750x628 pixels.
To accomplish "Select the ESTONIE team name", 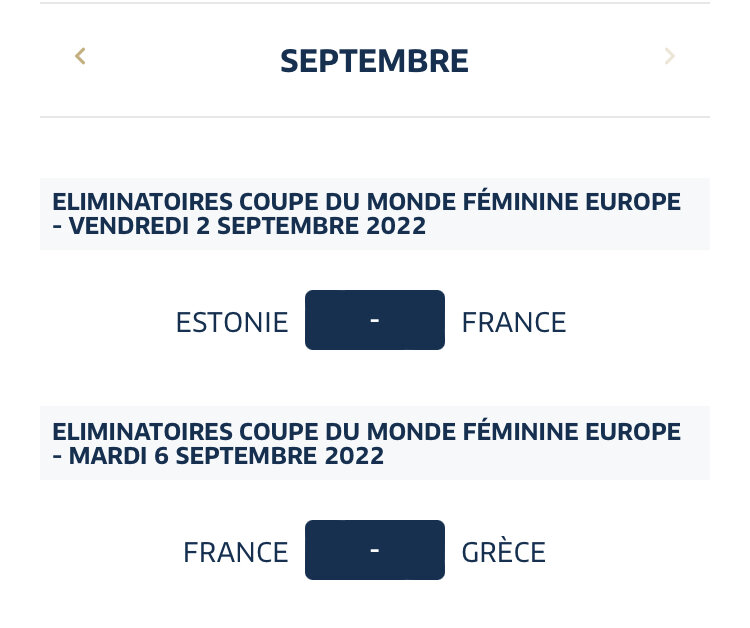I will (x=232, y=323).
